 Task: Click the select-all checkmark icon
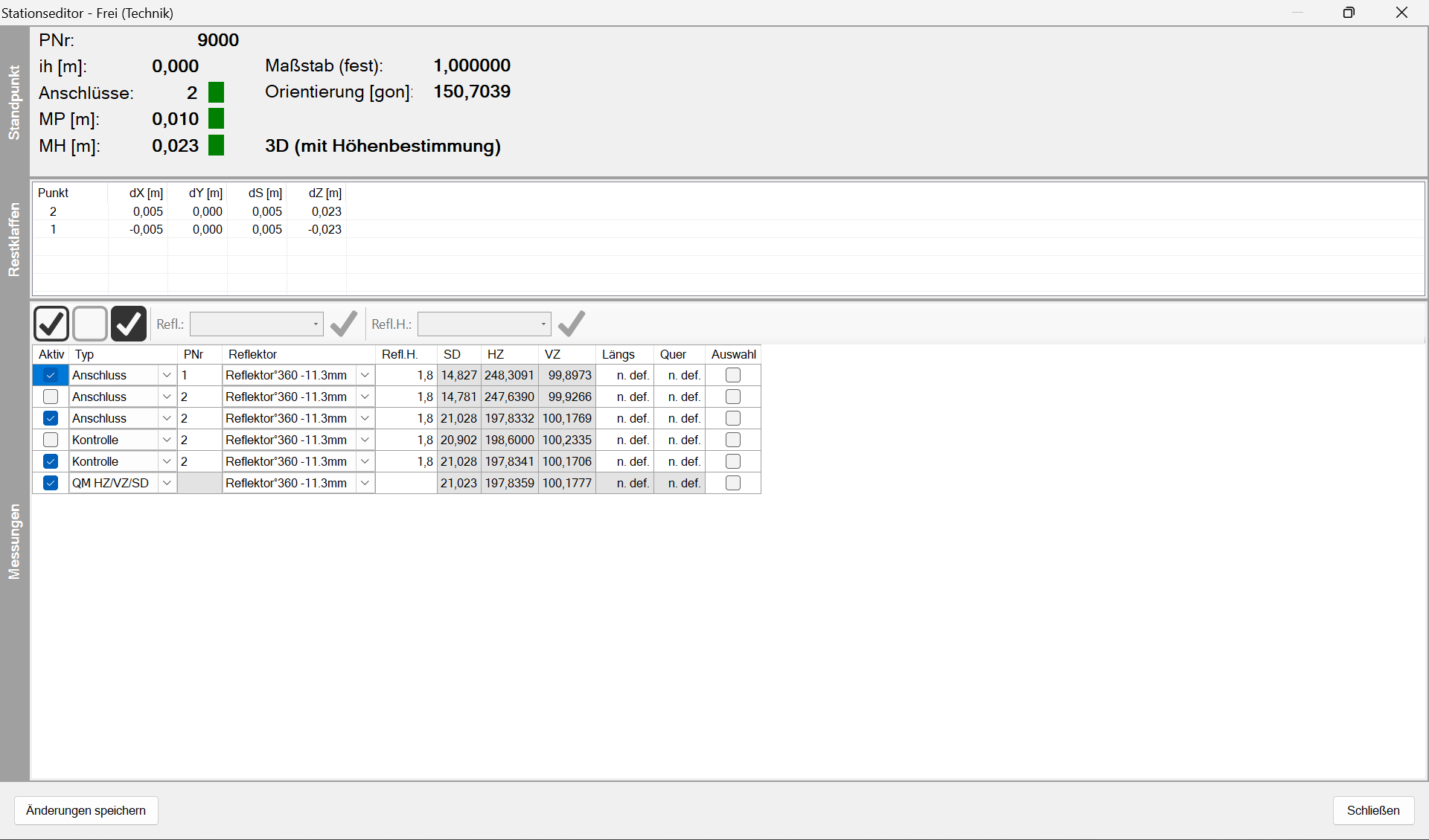51,324
